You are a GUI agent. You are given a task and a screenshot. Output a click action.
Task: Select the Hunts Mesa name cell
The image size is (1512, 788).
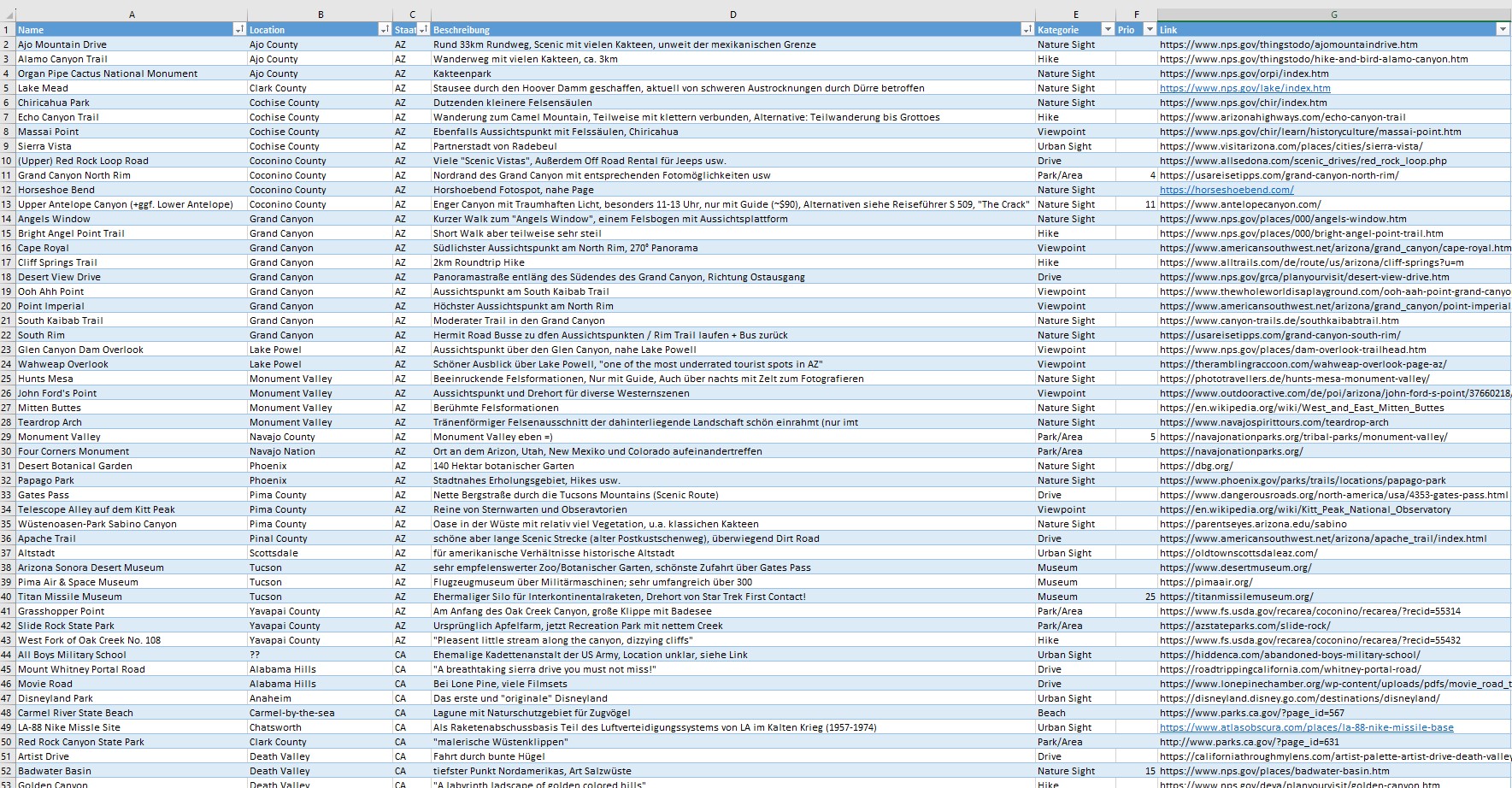pyautogui.click(x=132, y=379)
